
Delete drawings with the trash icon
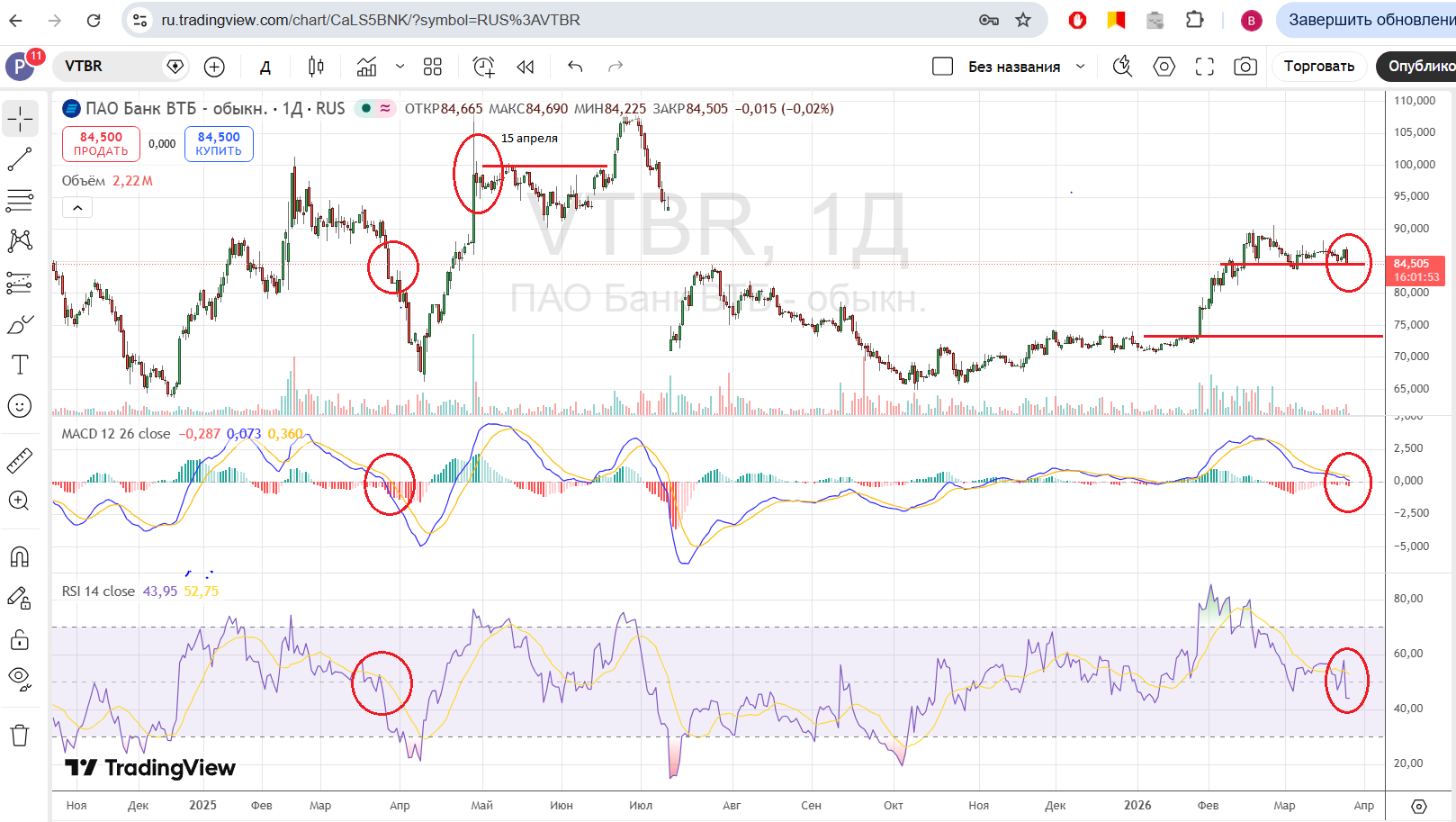tap(20, 736)
